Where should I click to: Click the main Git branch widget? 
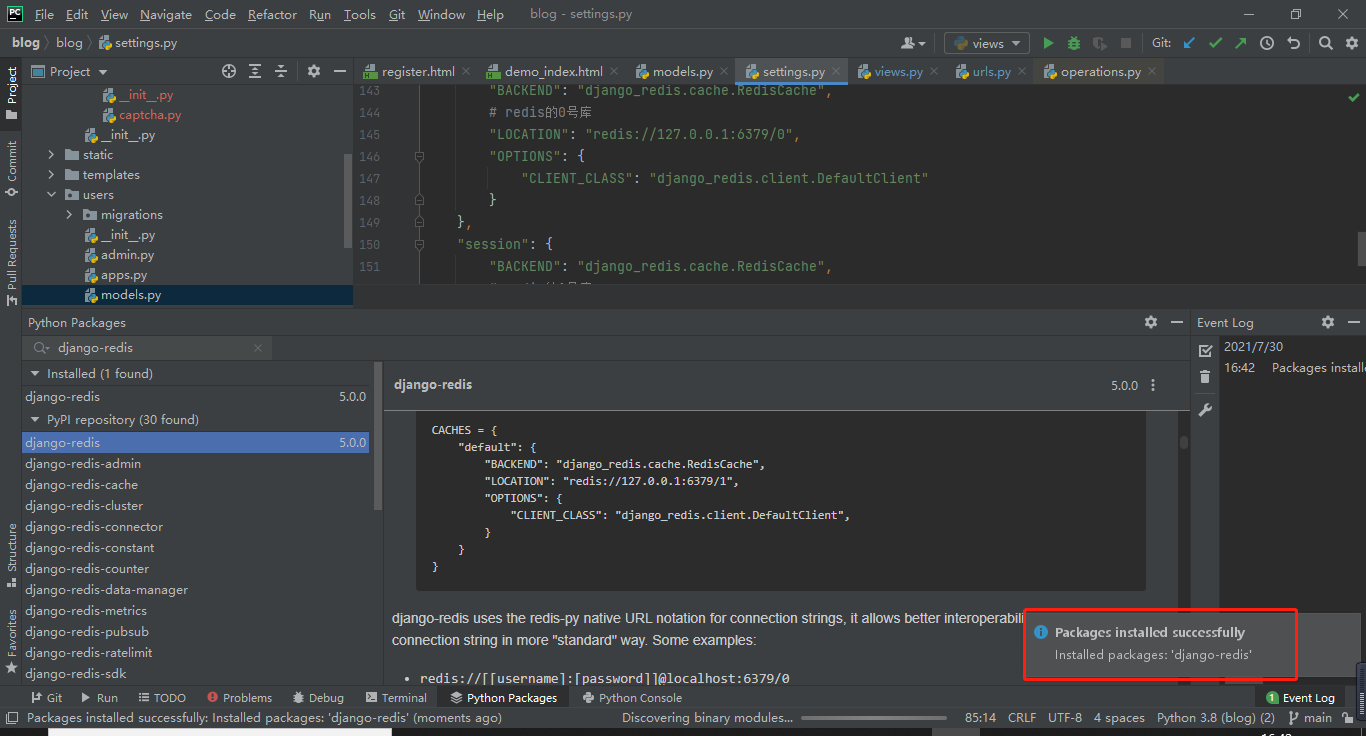(x=1310, y=717)
